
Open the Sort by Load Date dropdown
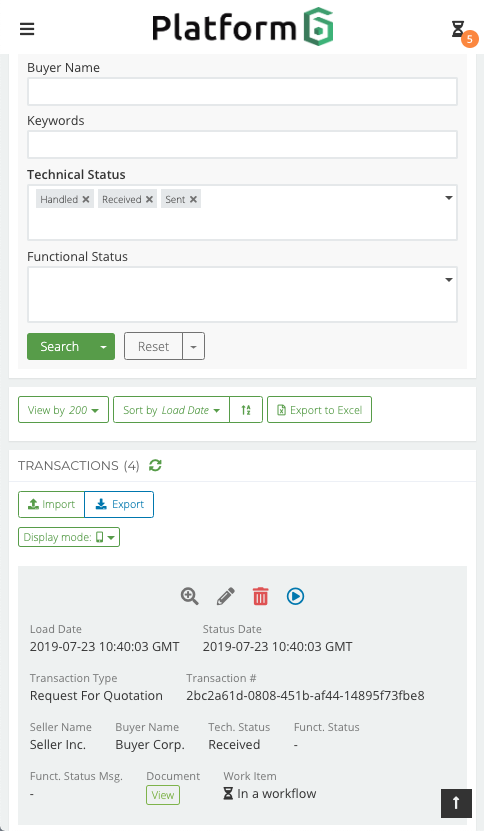(171, 410)
